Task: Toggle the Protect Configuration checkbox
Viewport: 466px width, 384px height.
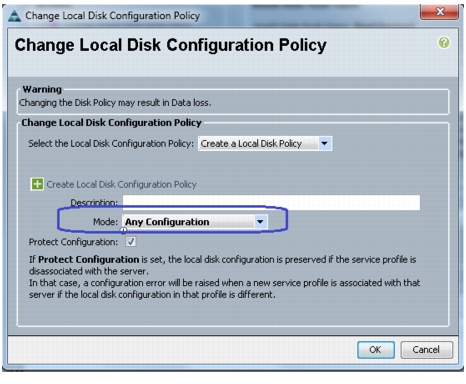Action: tap(131, 242)
